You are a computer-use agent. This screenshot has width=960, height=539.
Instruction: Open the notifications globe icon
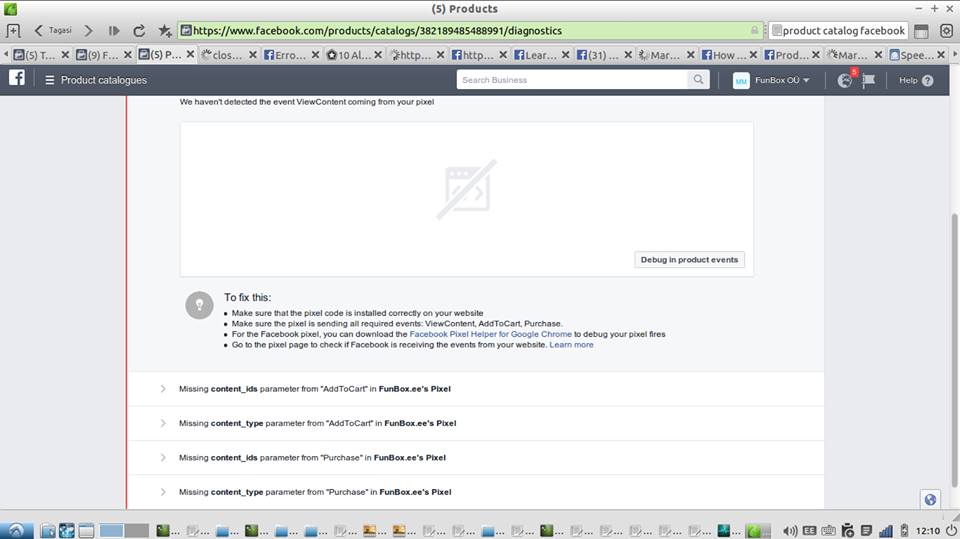pyautogui.click(x=845, y=80)
